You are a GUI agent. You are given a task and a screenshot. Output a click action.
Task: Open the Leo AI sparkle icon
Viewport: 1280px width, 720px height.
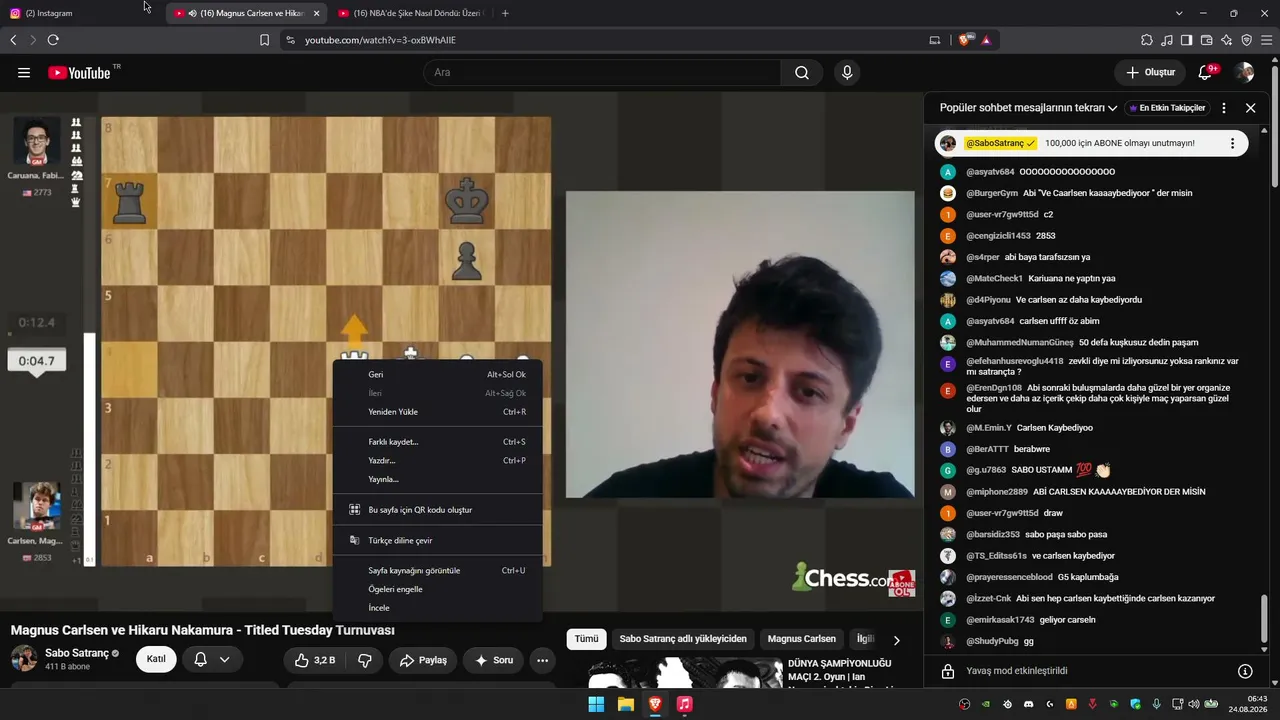[x=1226, y=40]
